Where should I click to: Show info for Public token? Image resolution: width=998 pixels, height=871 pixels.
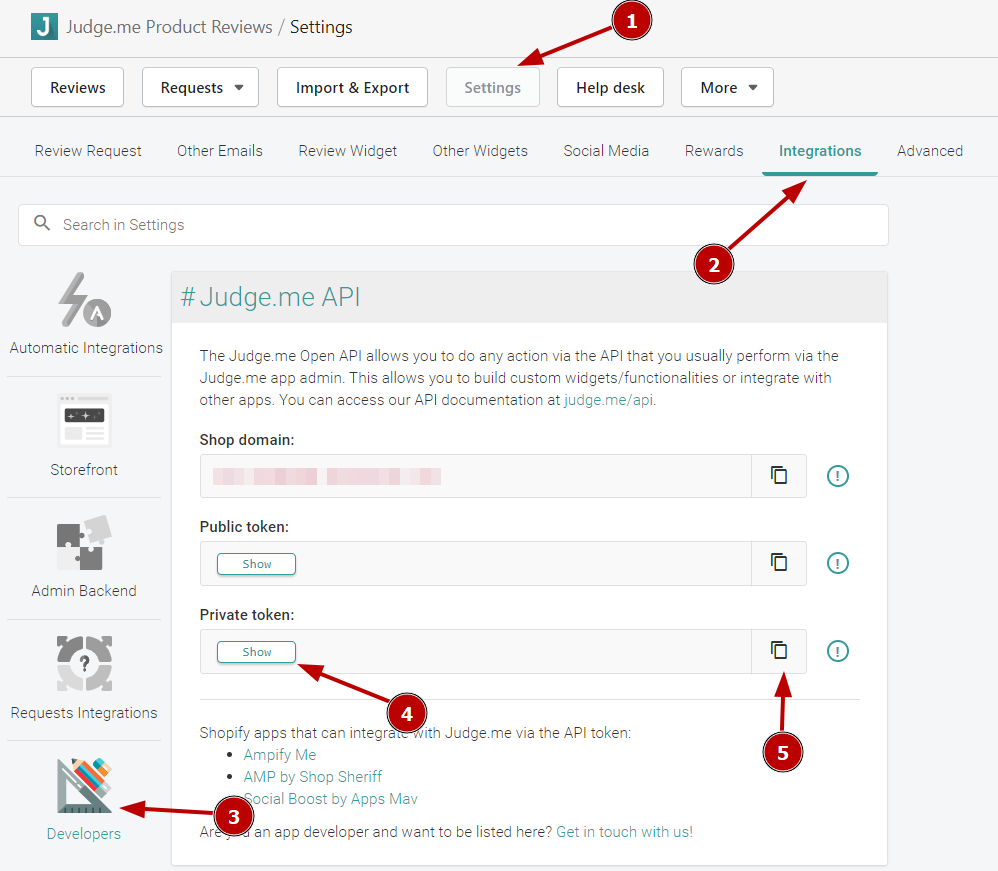pos(838,563)
